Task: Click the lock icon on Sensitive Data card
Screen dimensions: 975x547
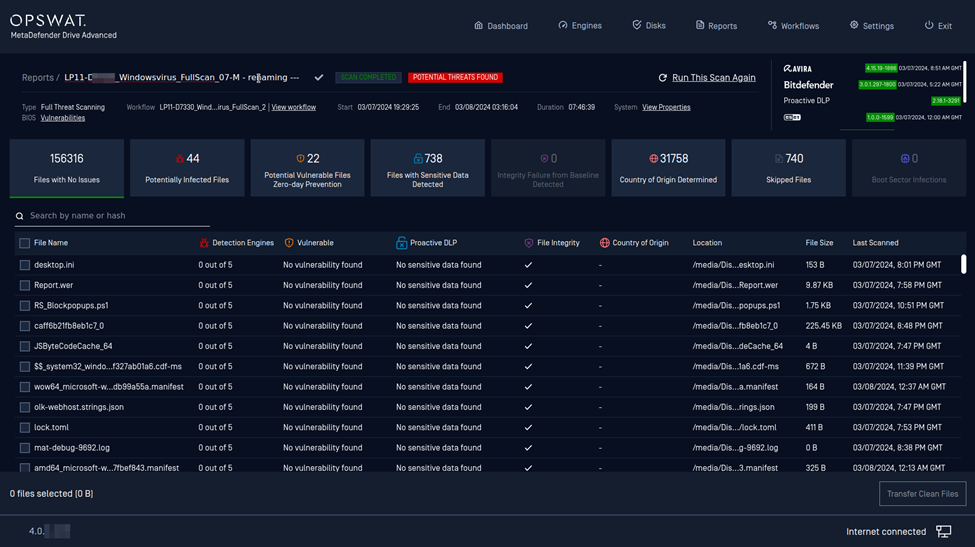Action: point(418,159)
